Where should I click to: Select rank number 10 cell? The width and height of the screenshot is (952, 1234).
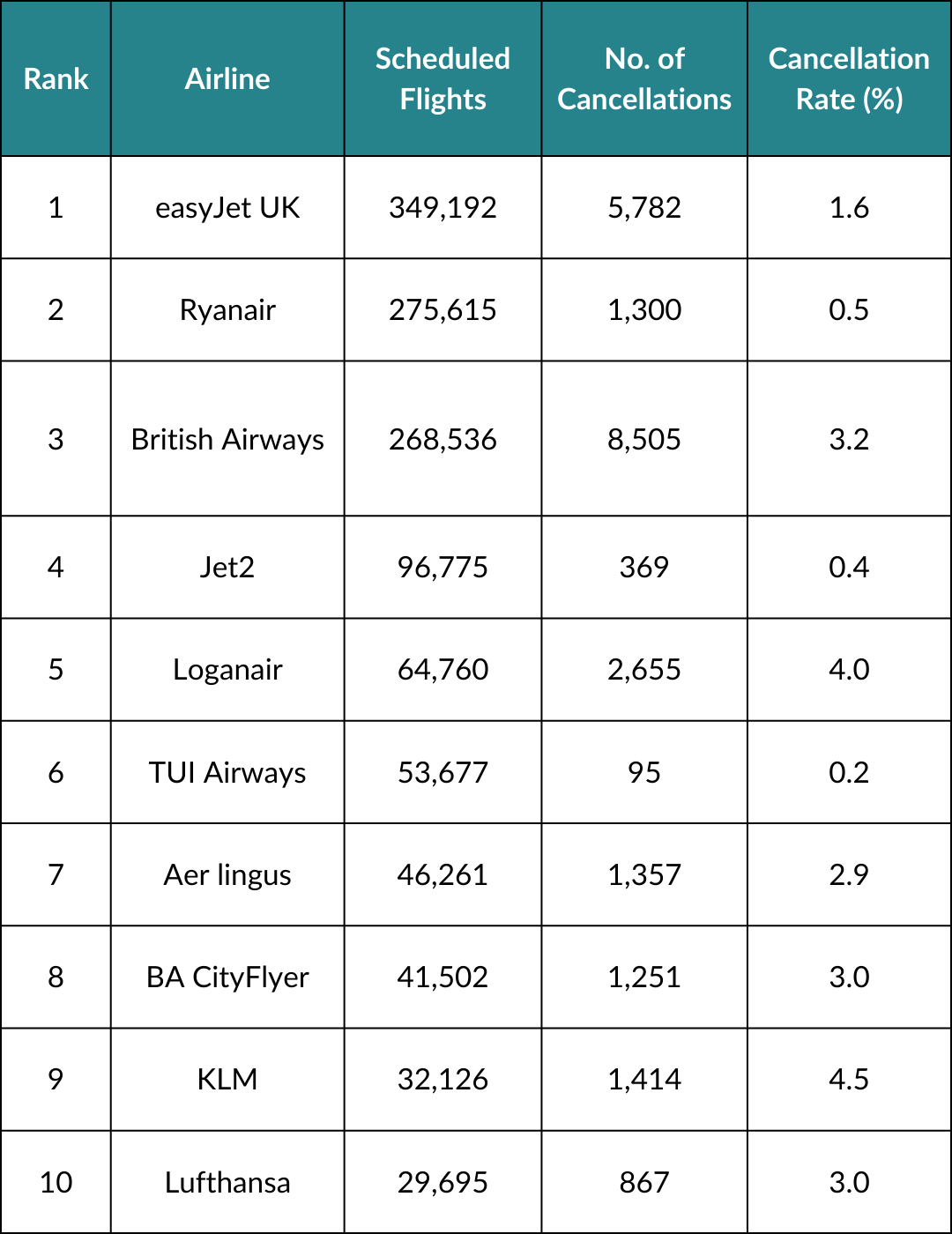pos(56,1182)
